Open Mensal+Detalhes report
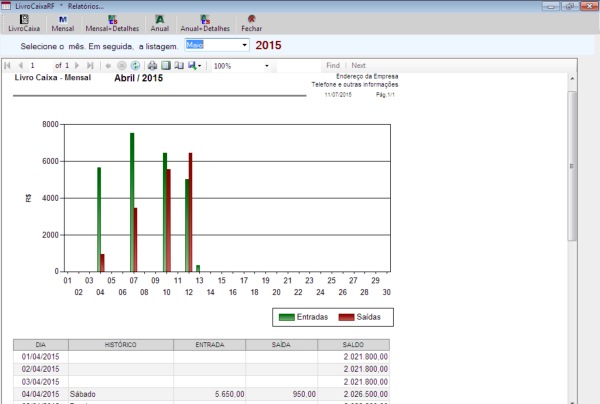 (x=111, y=23)
